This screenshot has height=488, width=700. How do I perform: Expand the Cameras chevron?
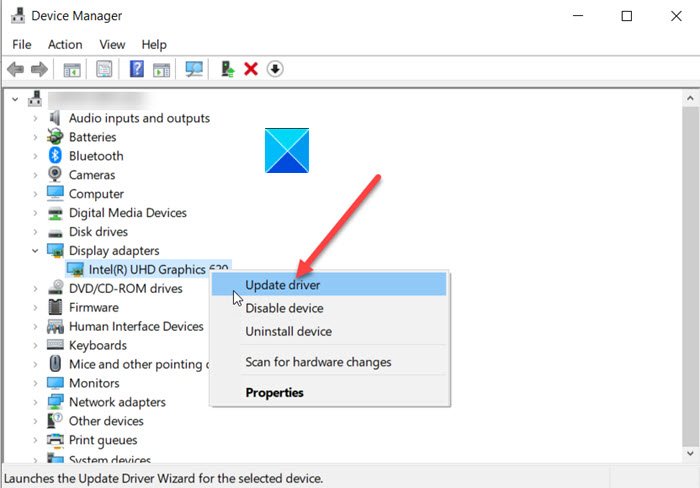[x=35, y=175]
